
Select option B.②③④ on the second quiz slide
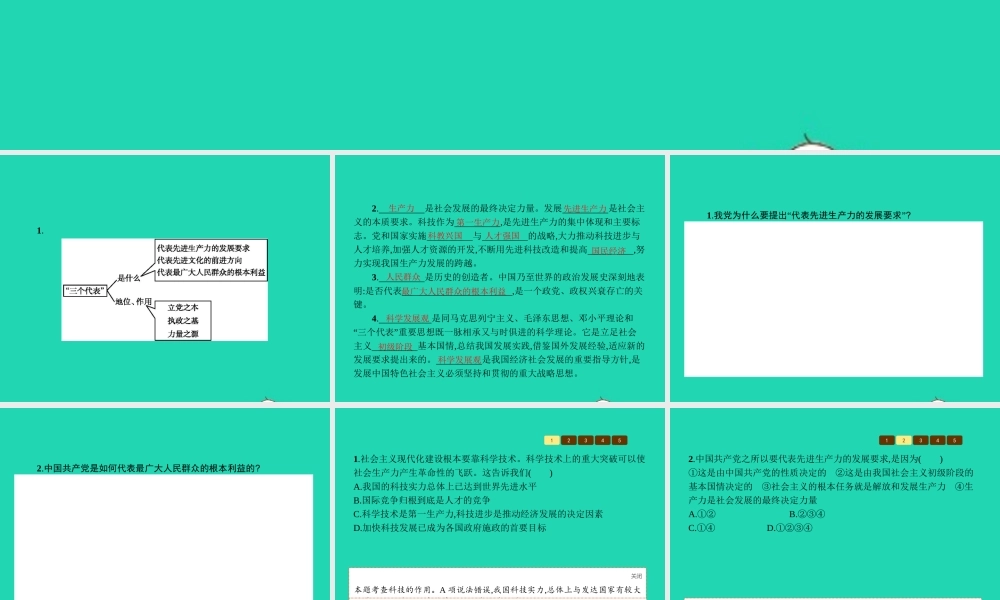click(x=807, y=514)
